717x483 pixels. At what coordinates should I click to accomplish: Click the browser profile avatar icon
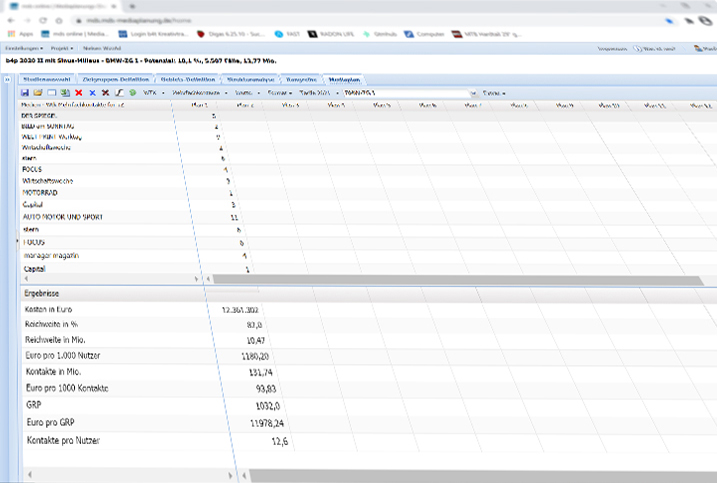pyautogui.click(x=706, y=20)
